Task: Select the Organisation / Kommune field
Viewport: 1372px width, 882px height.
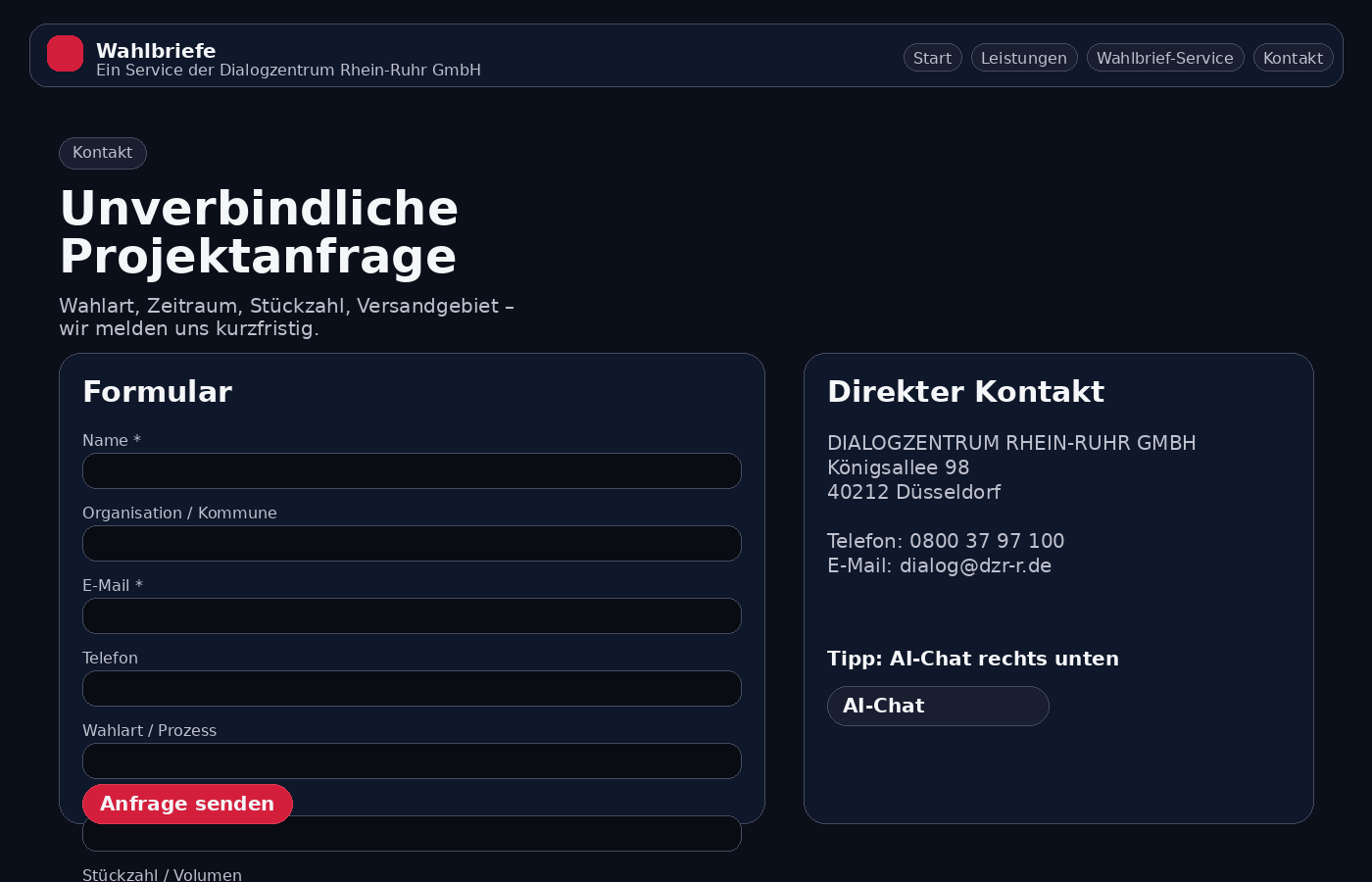Action: (x=412, y=543)
